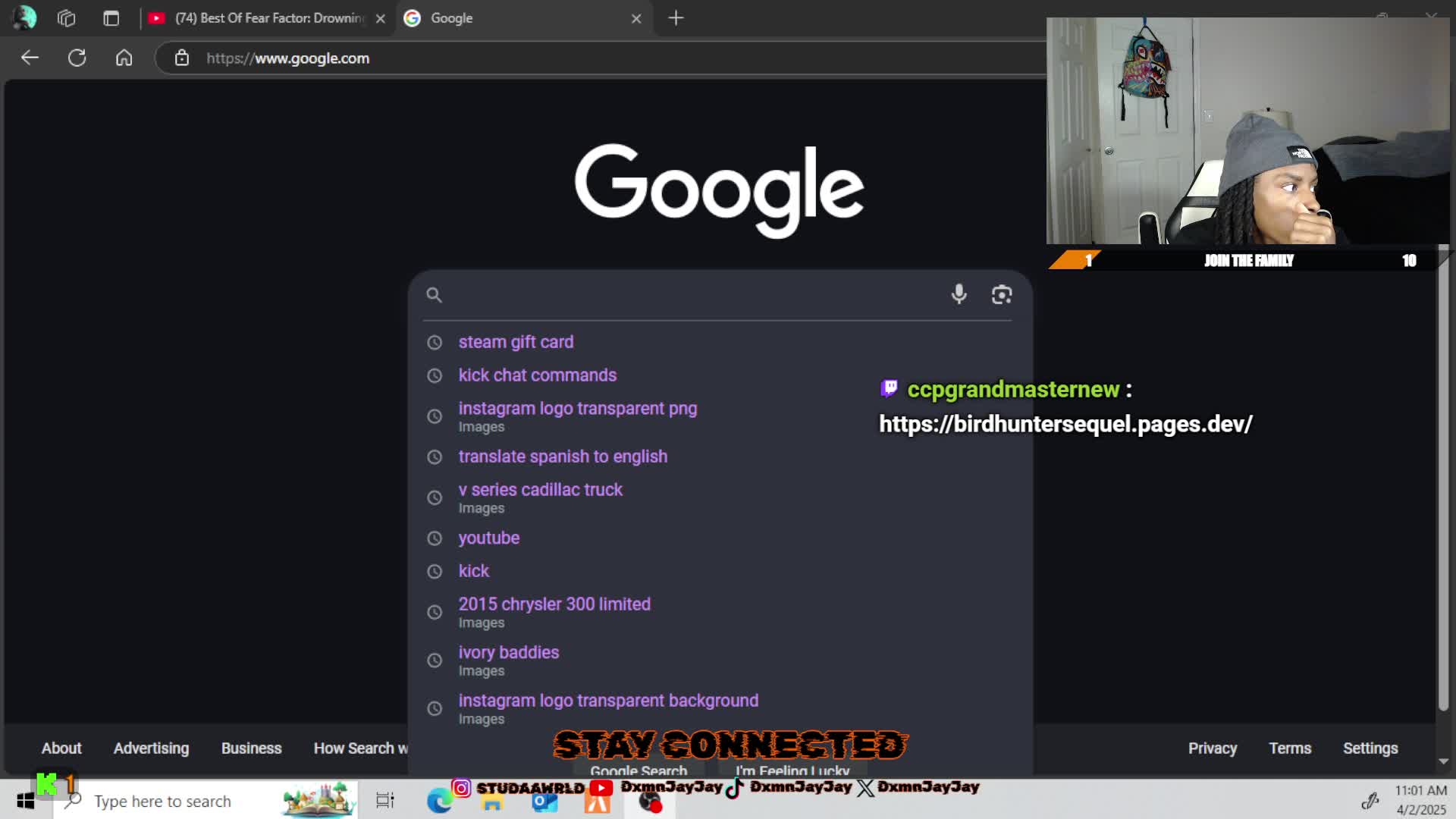This screenshot has height=819, width=1456.
Task: Launch Microsoft Edge from the taskbar
Action: tap(439, 801)
